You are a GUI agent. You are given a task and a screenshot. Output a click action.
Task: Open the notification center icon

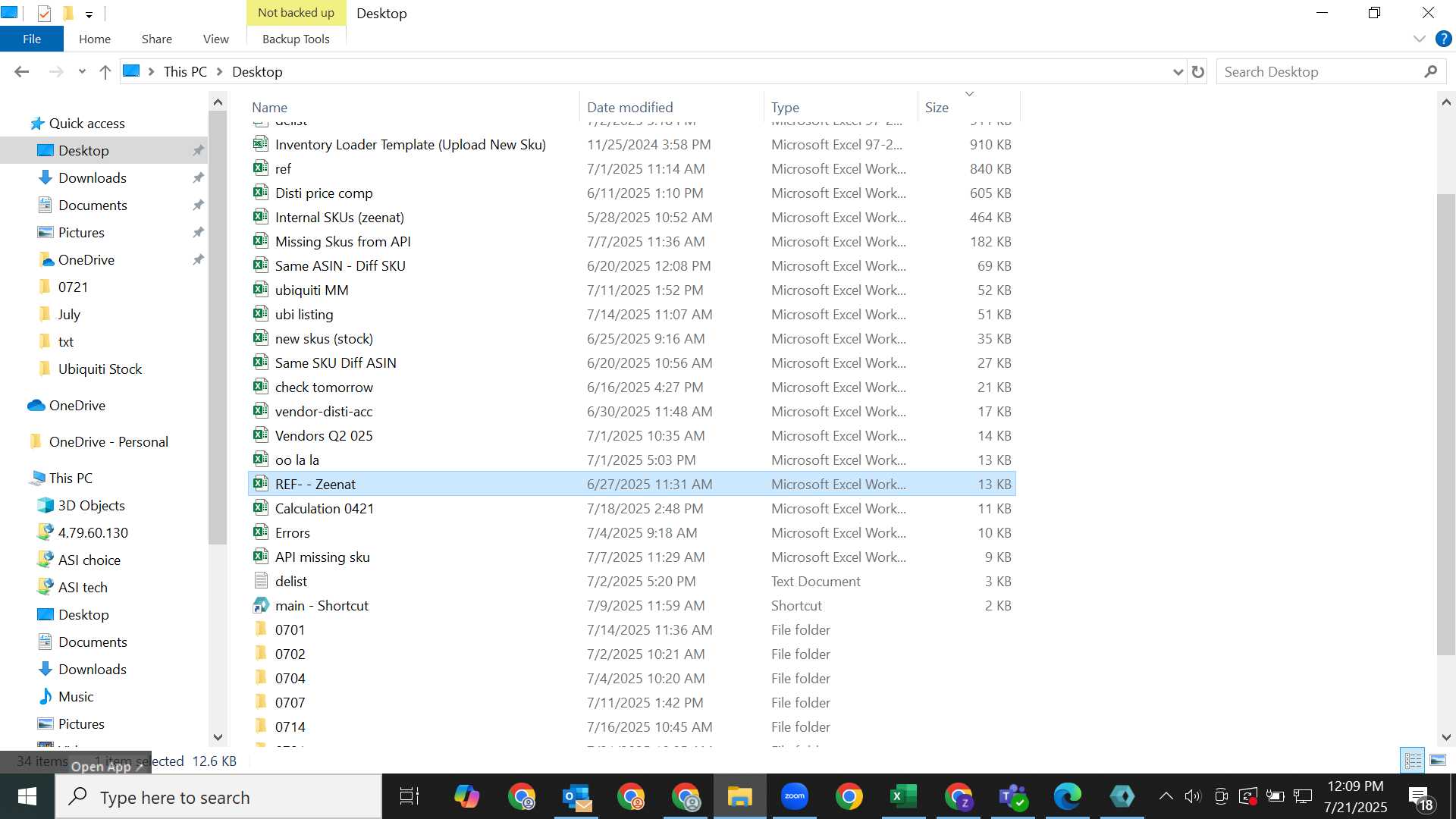[x=1421, y=797]
